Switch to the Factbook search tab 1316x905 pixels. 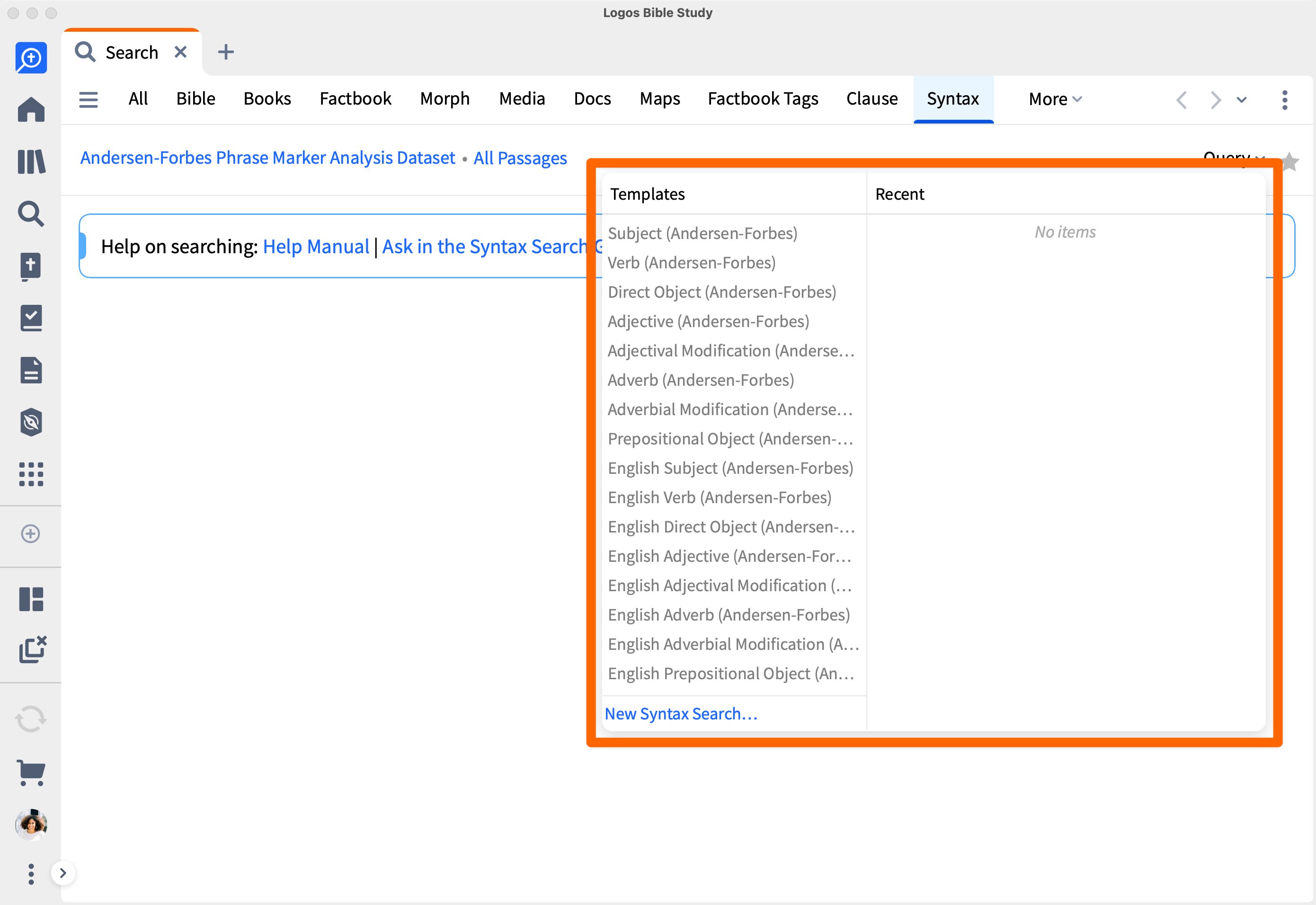356,98
